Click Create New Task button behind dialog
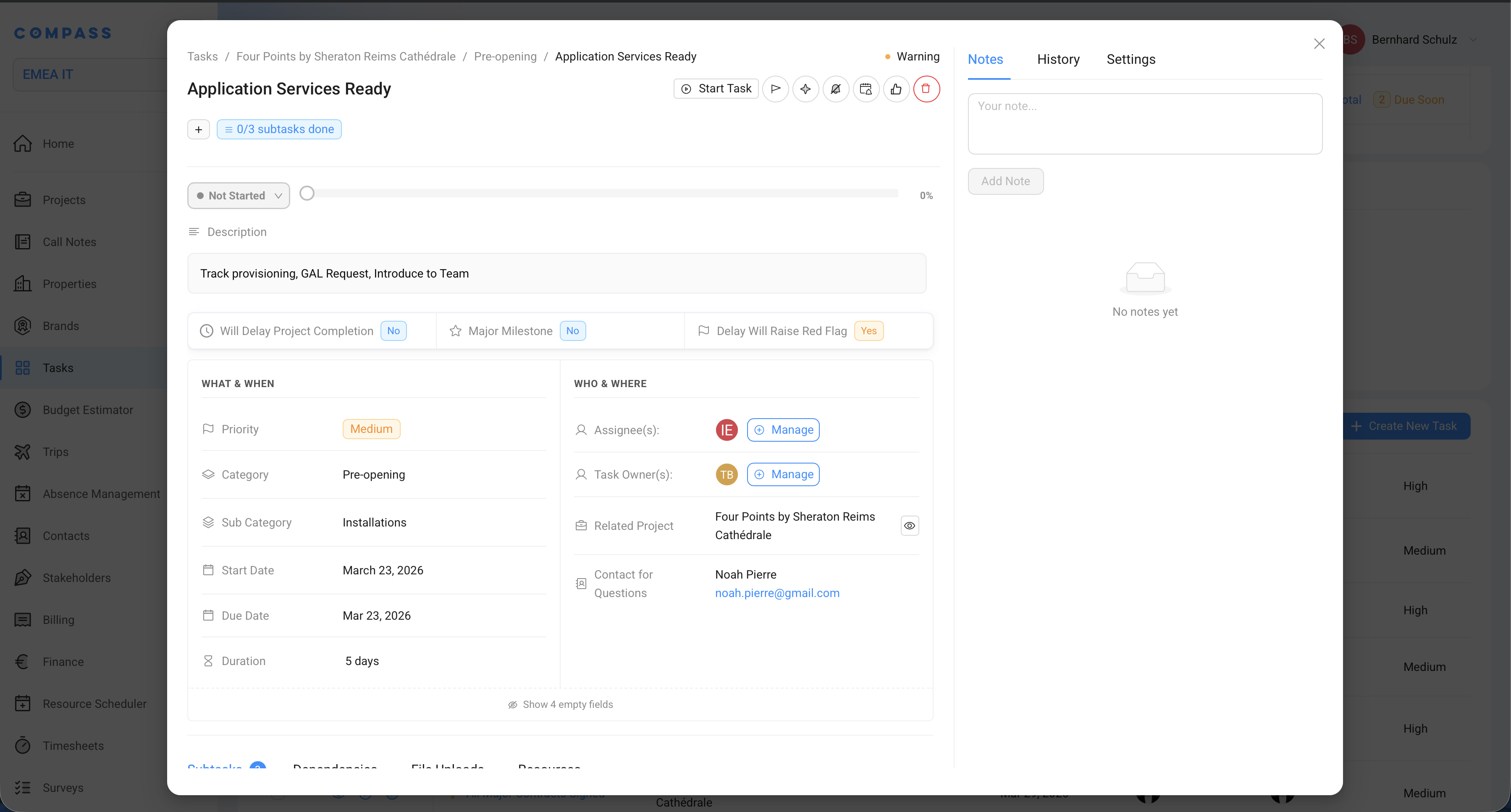 point(1406,426)
